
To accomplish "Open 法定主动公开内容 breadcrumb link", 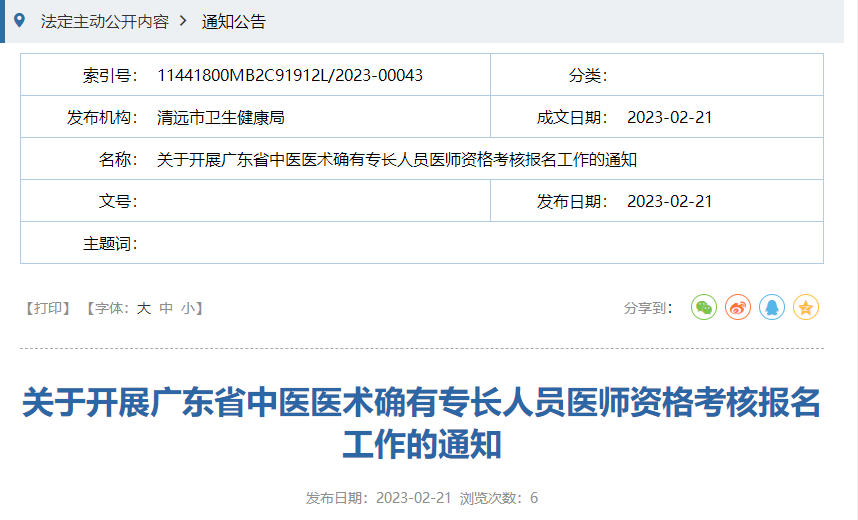I will pyautogui.click(x=104, y=22).
